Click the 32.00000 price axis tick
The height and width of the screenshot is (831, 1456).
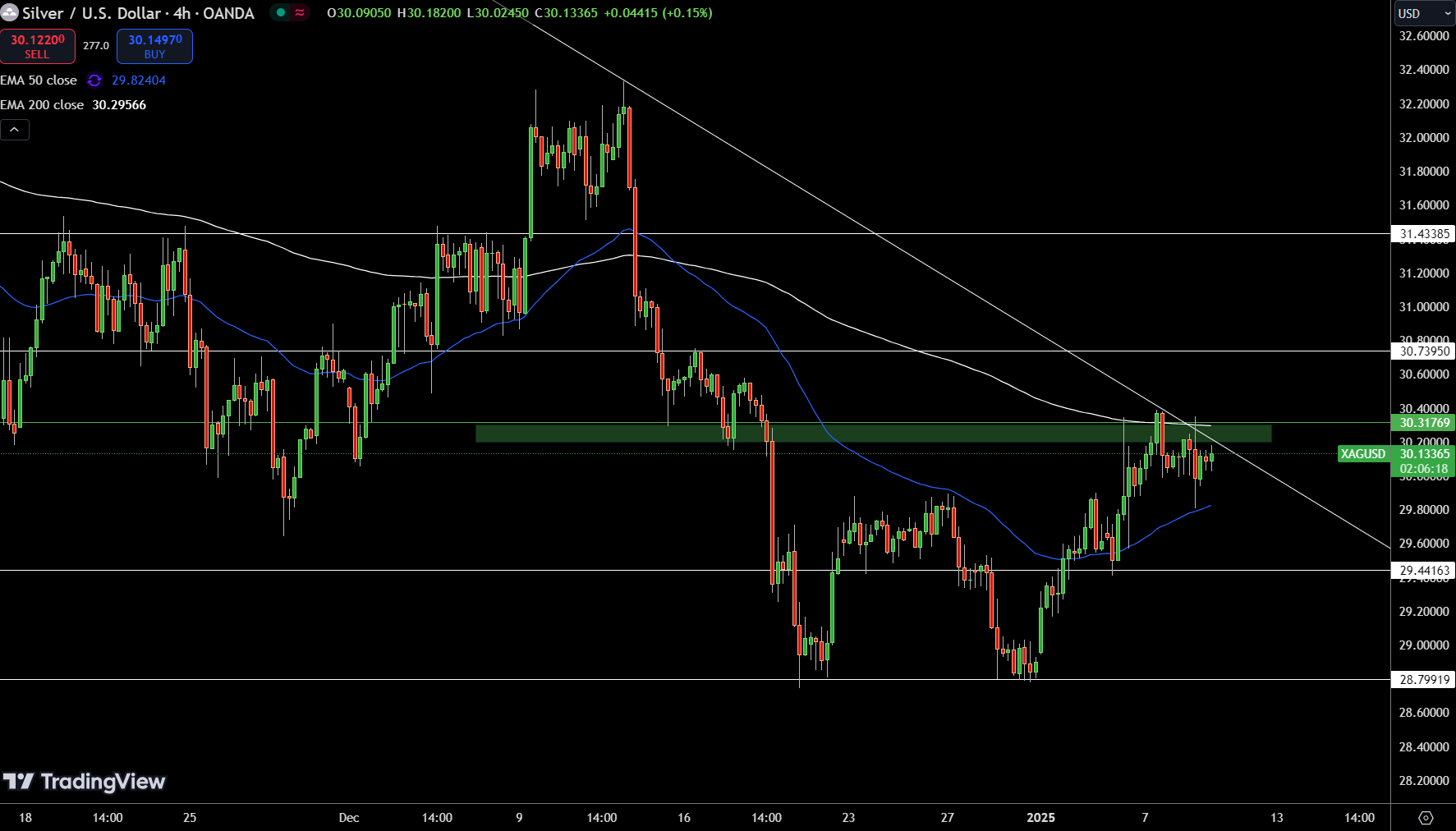tap(1424, 138)
